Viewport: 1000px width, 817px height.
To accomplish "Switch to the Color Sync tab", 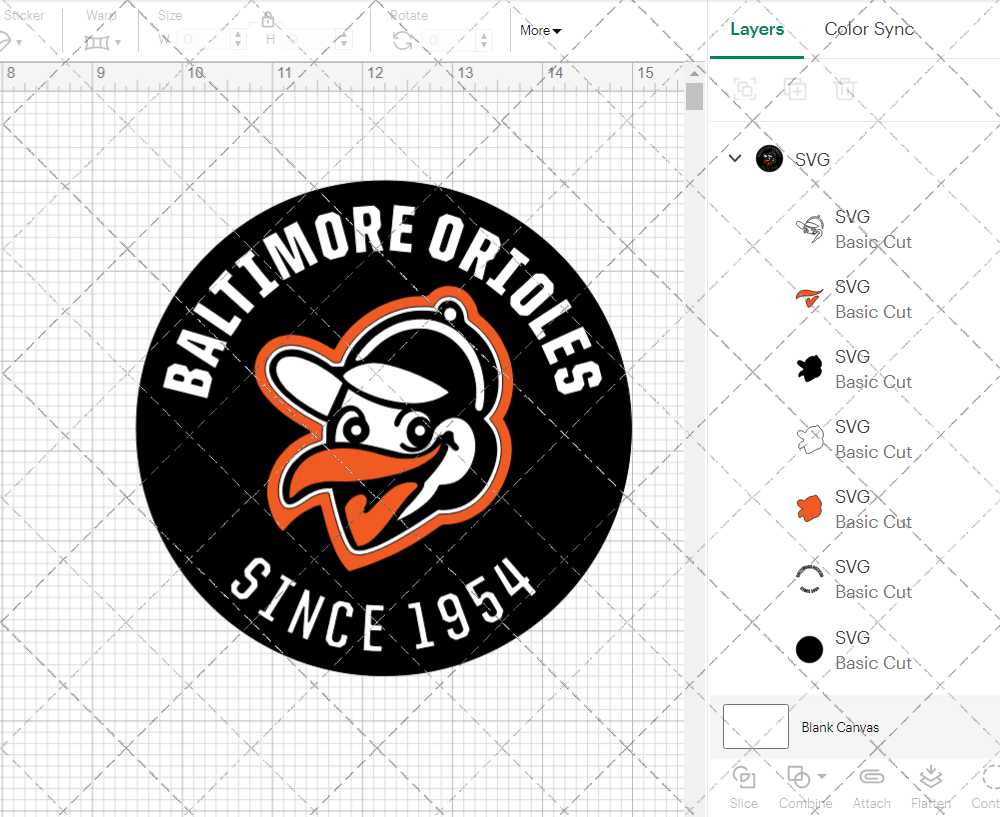I will (x=869, y=29).
